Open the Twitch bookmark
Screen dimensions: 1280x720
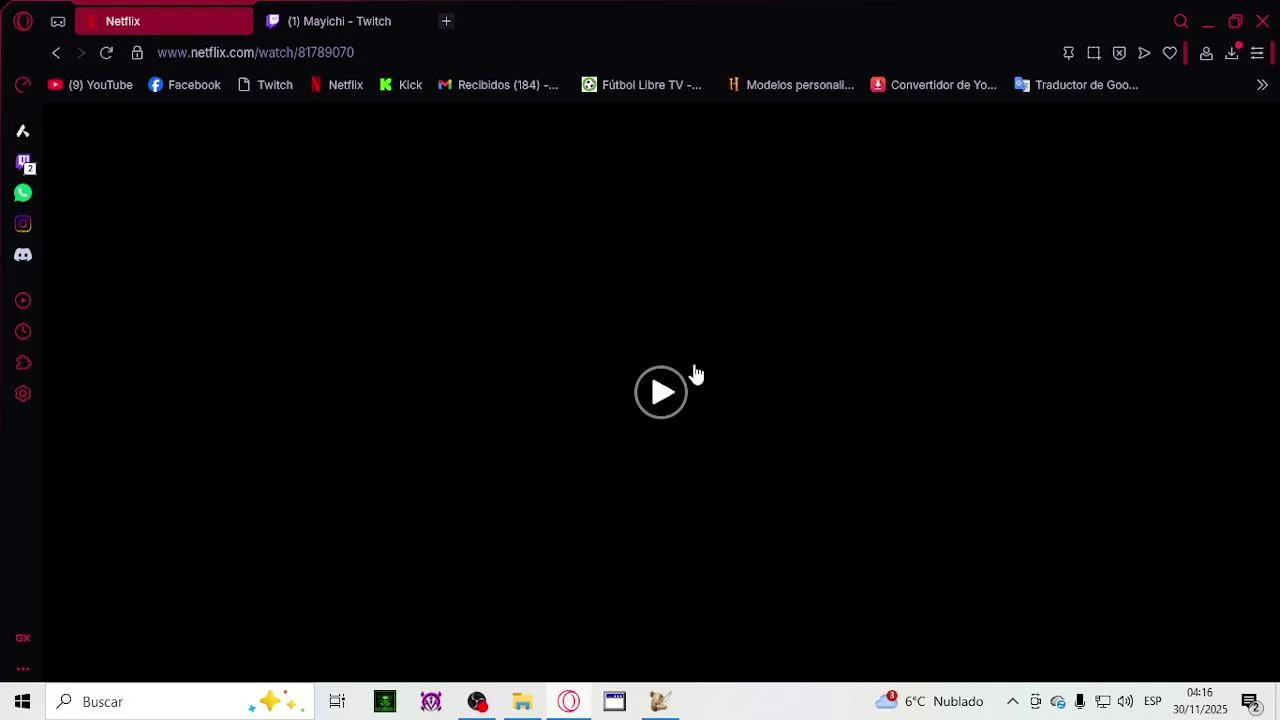265,85
